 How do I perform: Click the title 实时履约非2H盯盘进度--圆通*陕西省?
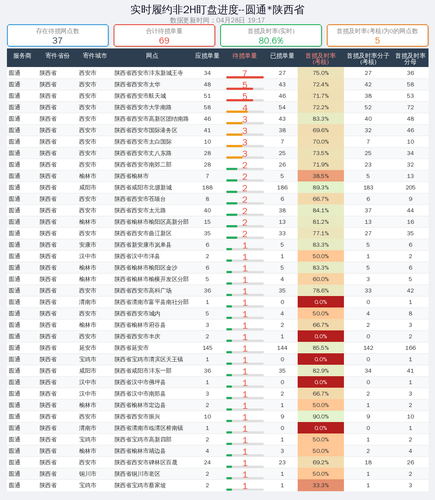point(217,10)
